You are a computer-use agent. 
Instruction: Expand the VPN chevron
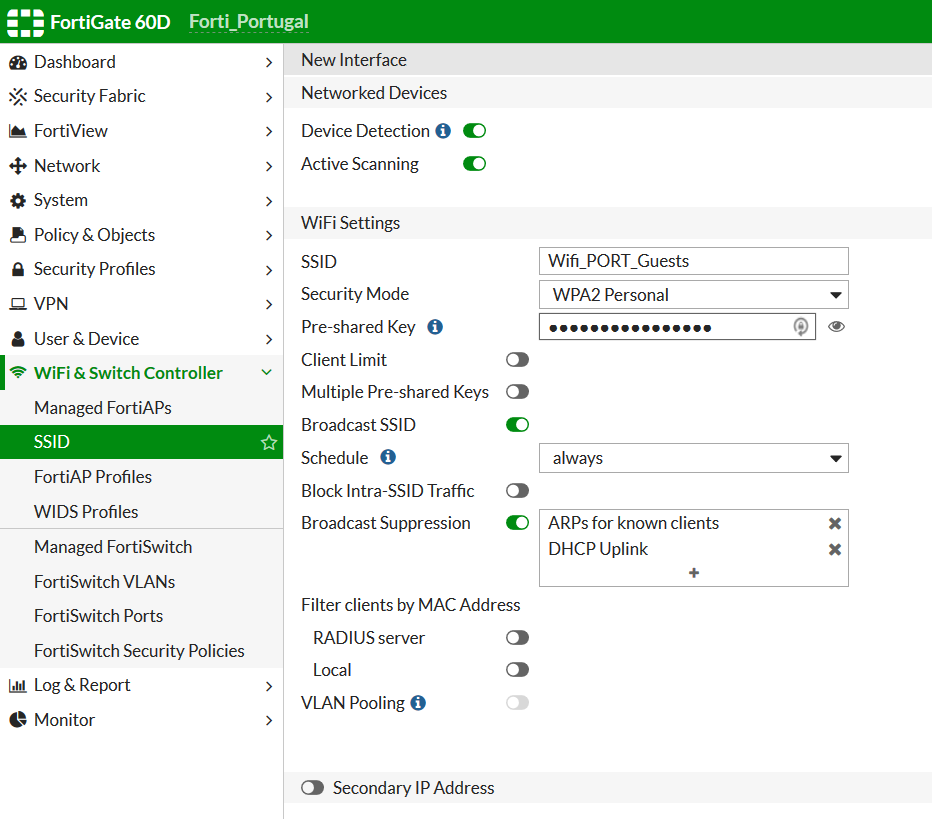(269, 304)
